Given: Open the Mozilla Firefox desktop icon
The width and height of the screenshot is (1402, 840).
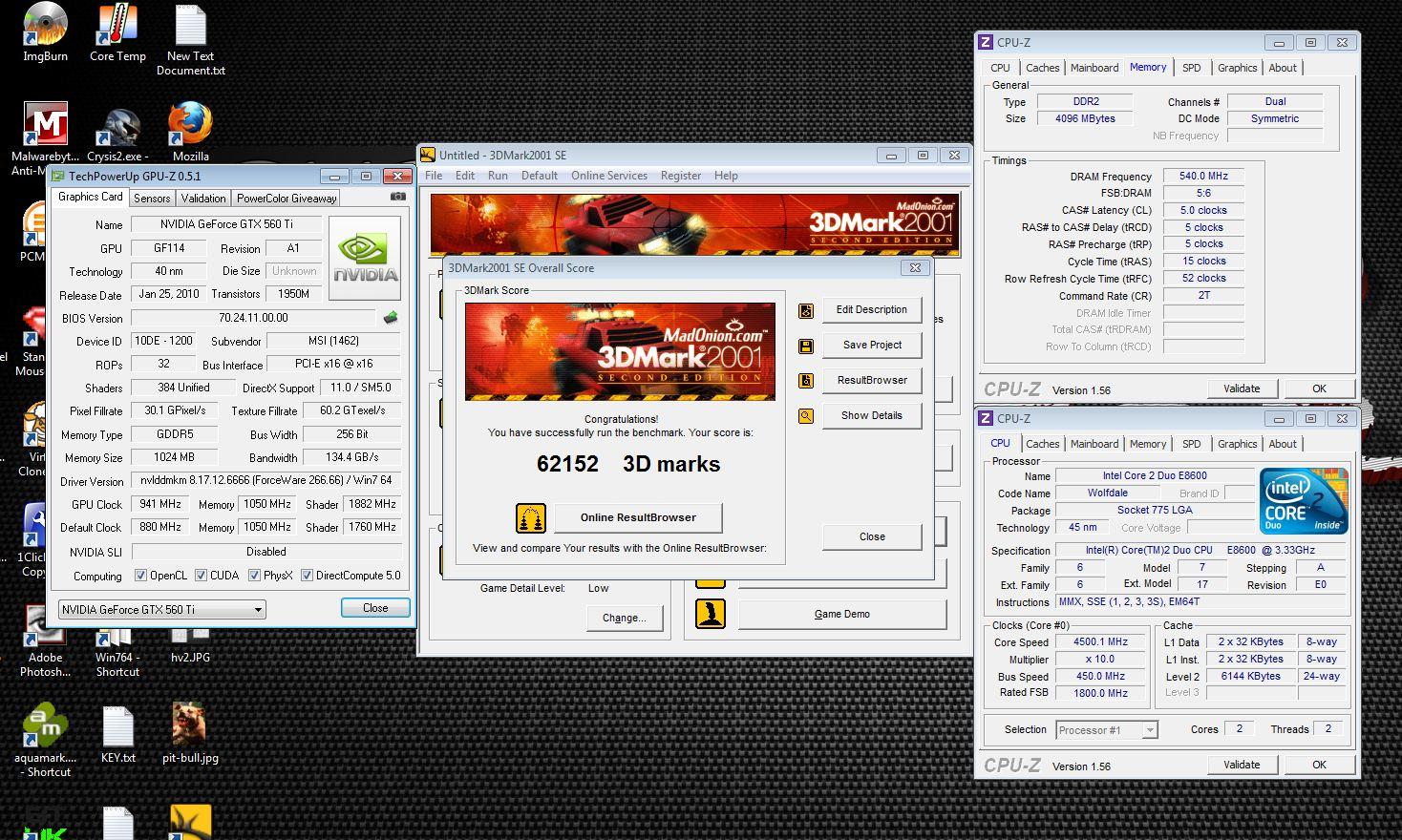Looking at the screenshot, I should click(190, 132).
